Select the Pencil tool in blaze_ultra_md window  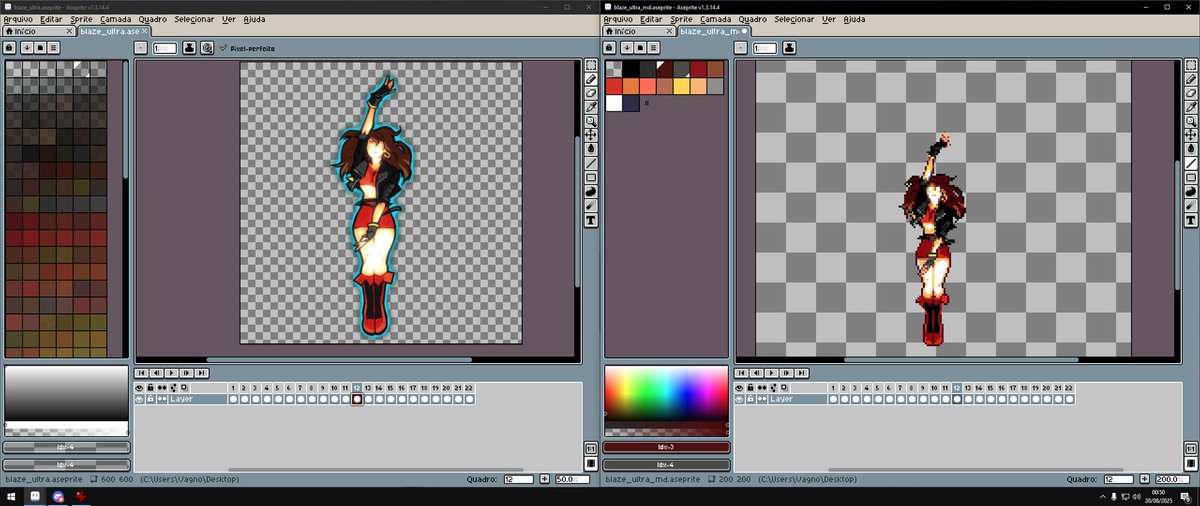1191,79
